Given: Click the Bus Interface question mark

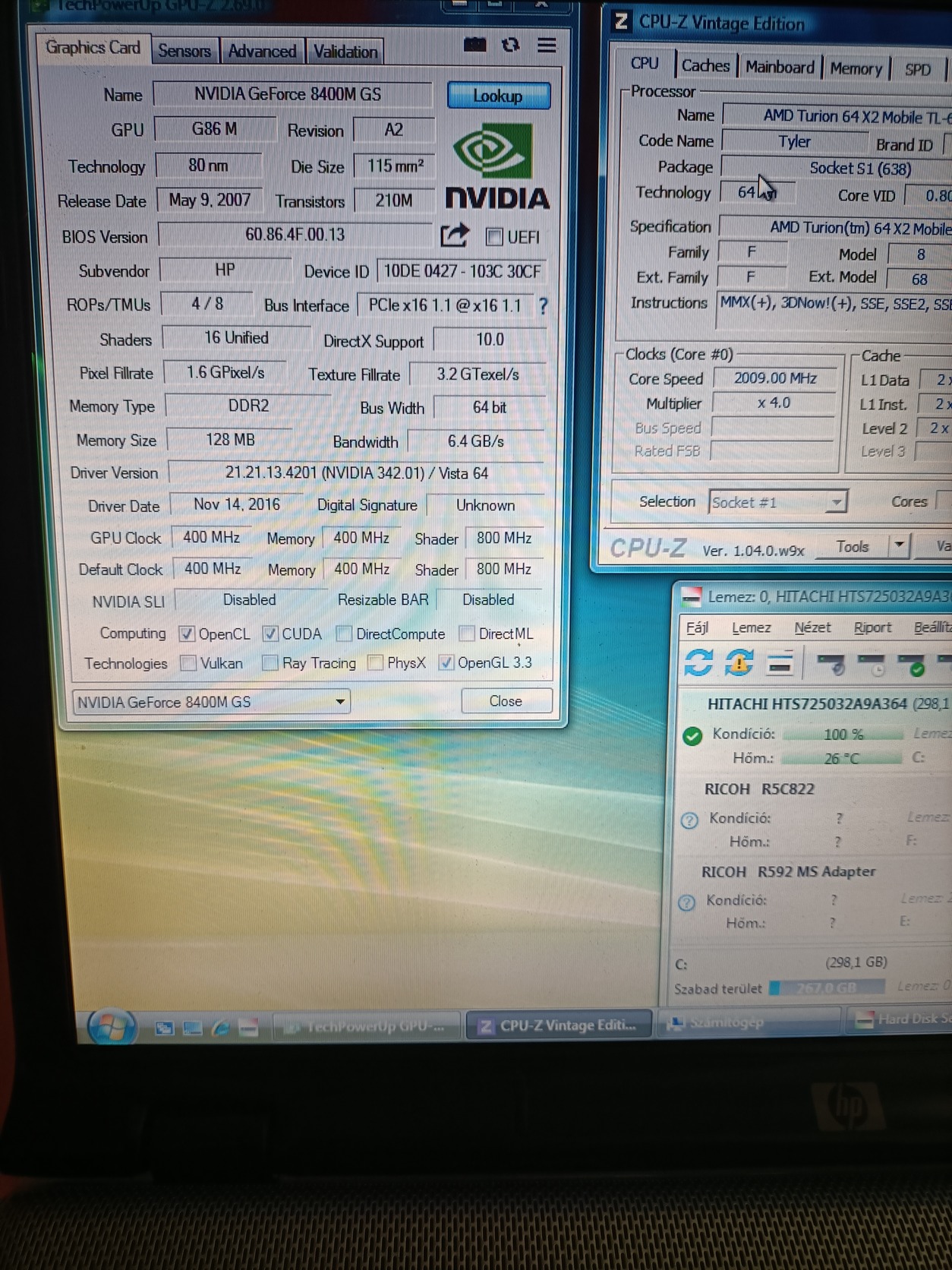Looking at the screenshot, I should click(543, 306).
